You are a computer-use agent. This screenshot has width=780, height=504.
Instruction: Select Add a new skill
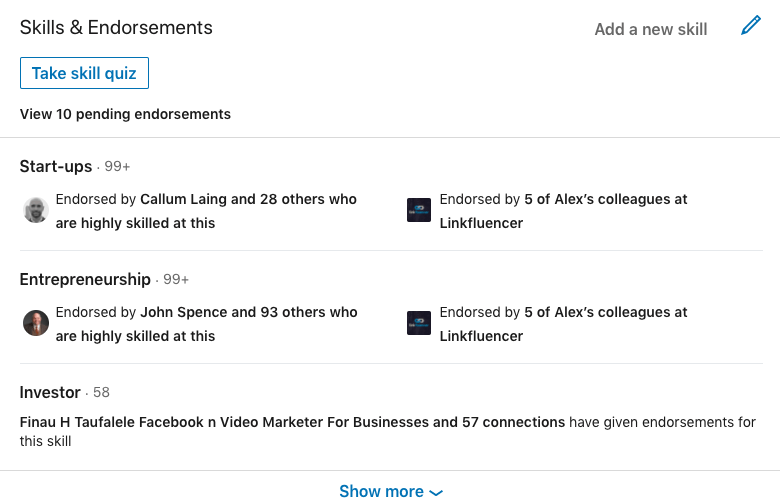651,29
